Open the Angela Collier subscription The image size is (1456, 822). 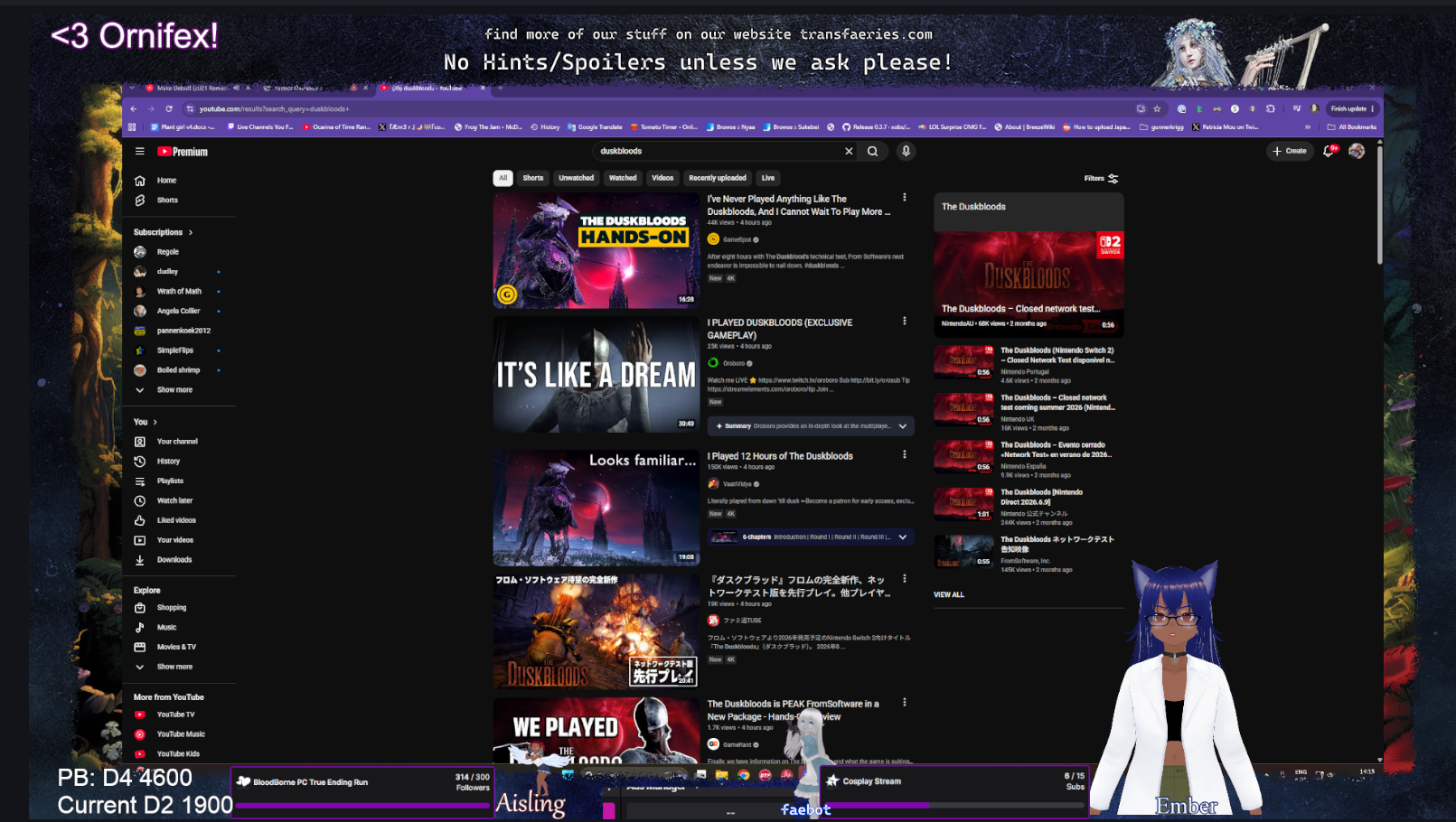[x=180, y=312]
